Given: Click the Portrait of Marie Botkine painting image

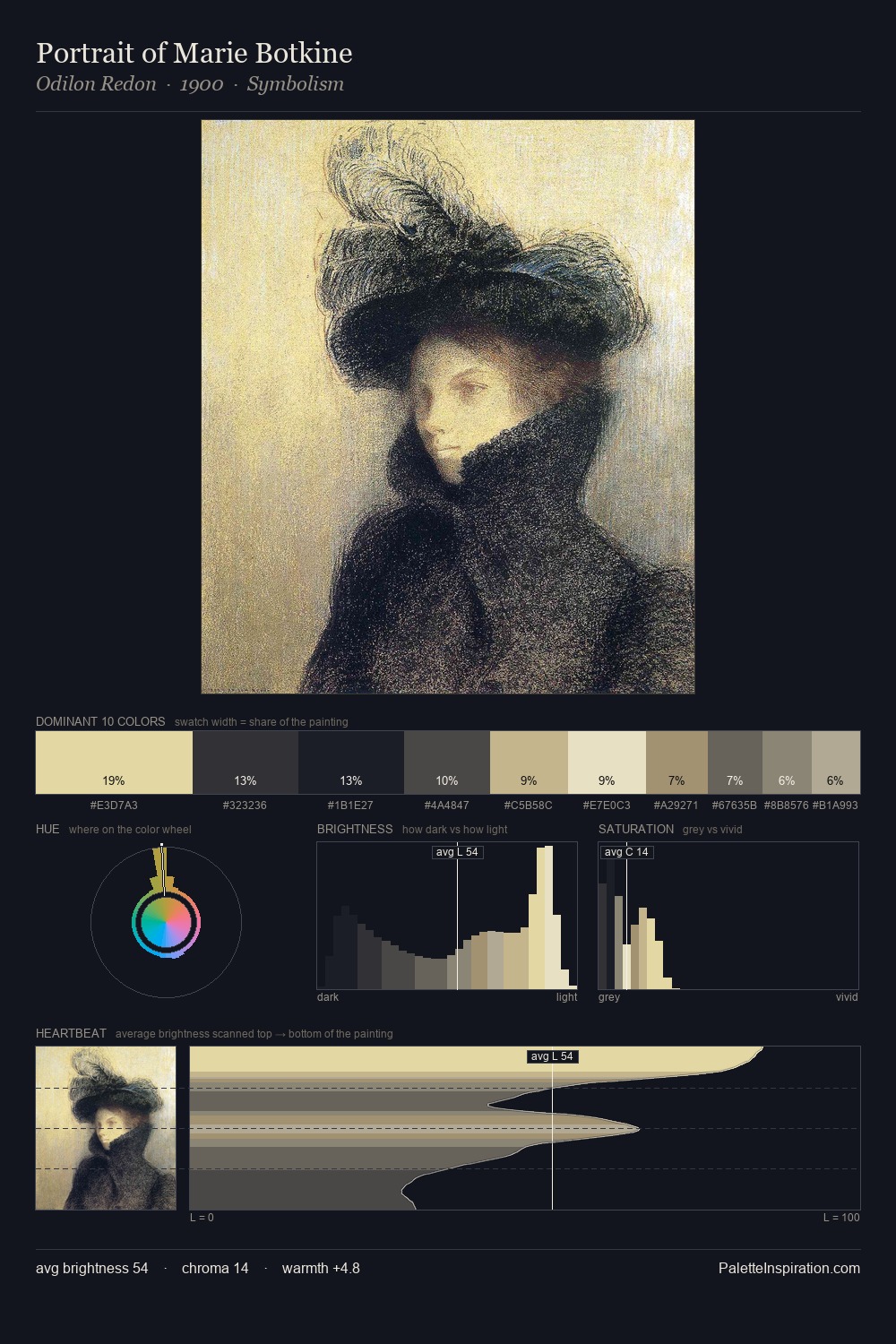Looking at the screenshot, I should (x=448, y=407).
